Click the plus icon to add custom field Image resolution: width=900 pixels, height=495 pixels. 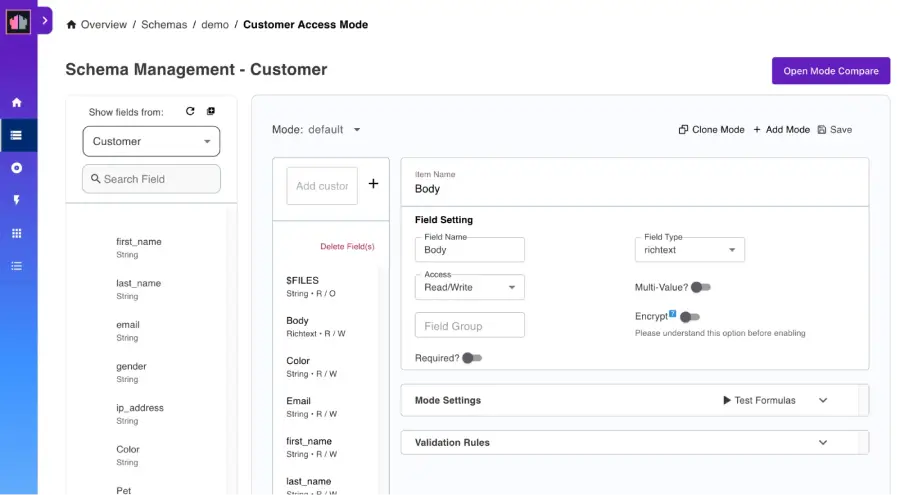point(373,183)
